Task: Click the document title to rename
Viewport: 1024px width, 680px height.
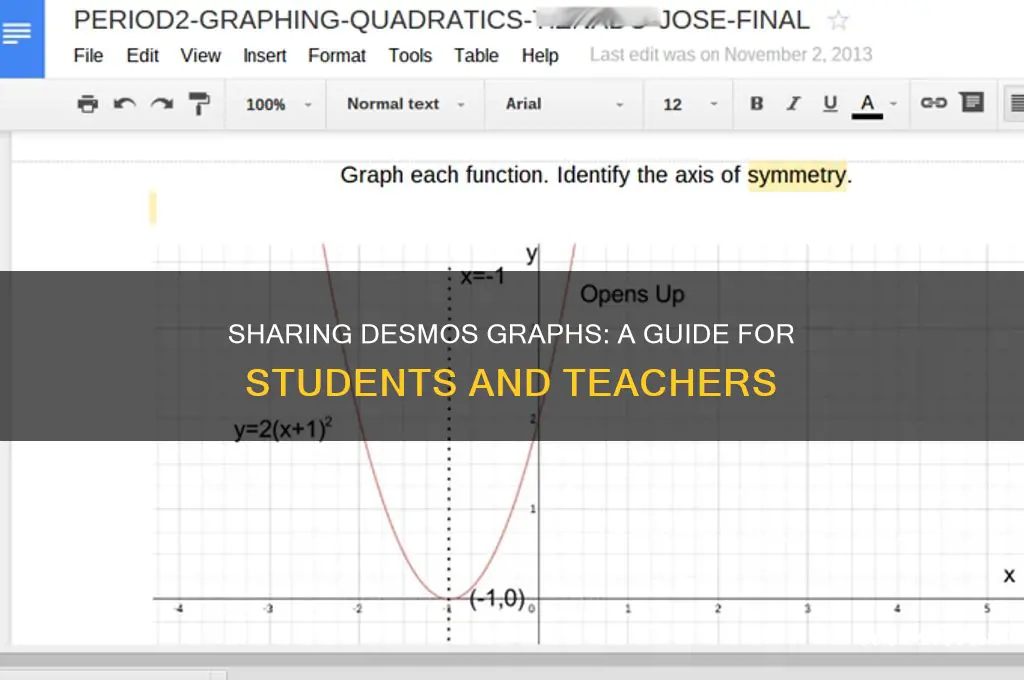Action: pyautogui.click(x=441, y=20)
